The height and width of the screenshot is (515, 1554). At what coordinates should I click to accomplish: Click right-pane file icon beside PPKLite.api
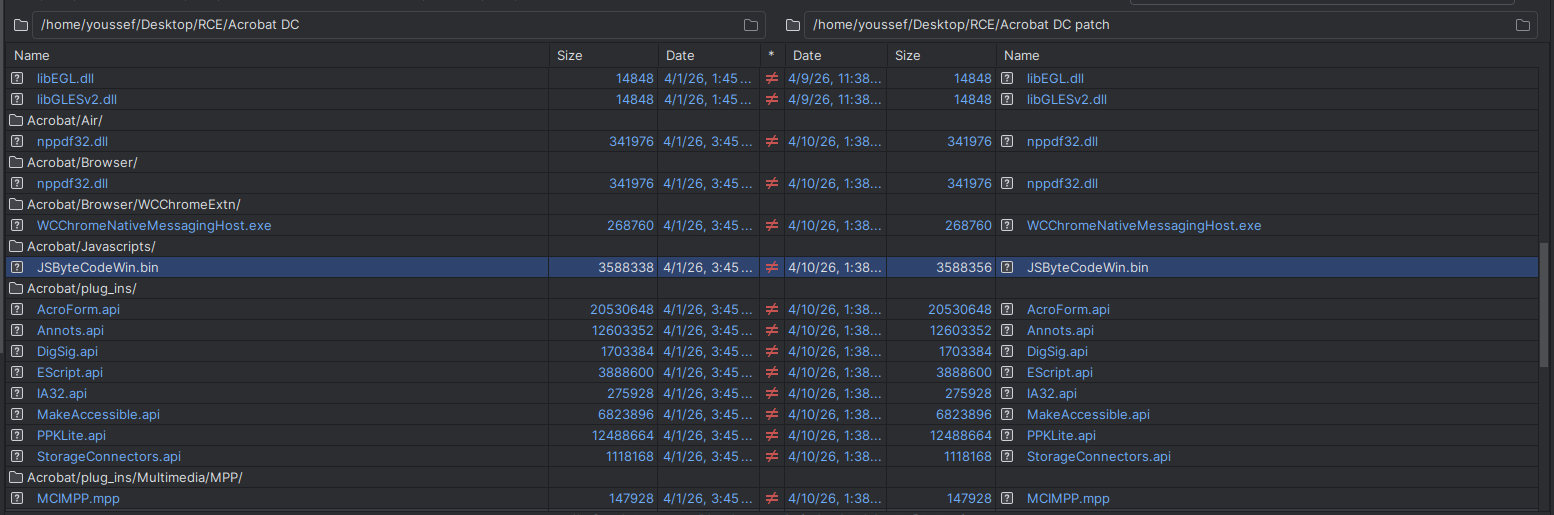[x=1007, y=435]
